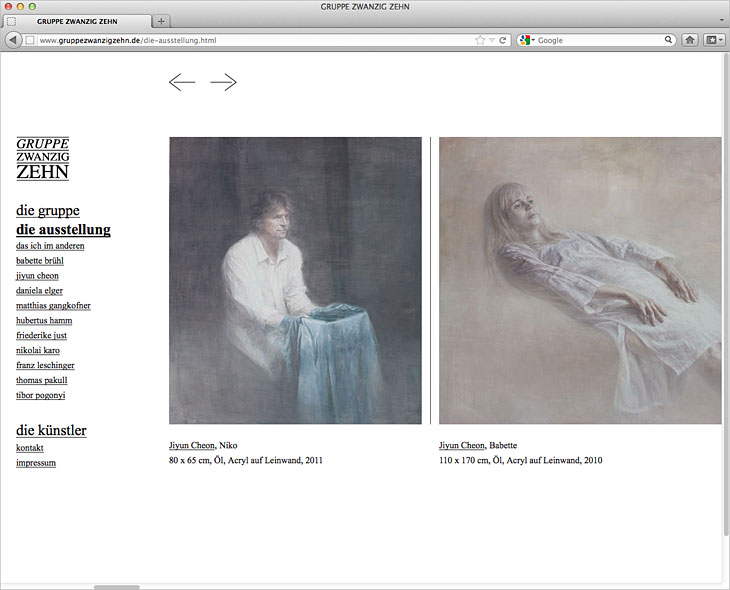Open the 'die ausstellung' section
The image size is (730, 590).
pyautogui.click(x=63, y=230)
